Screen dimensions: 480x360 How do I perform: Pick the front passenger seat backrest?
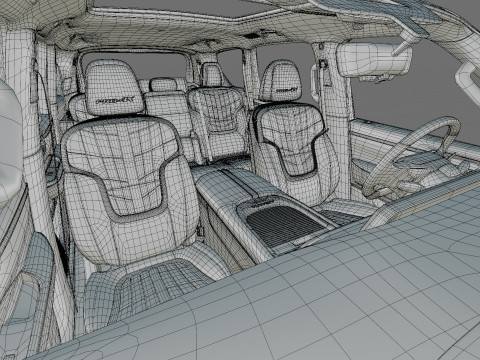[x=130, y=190]
